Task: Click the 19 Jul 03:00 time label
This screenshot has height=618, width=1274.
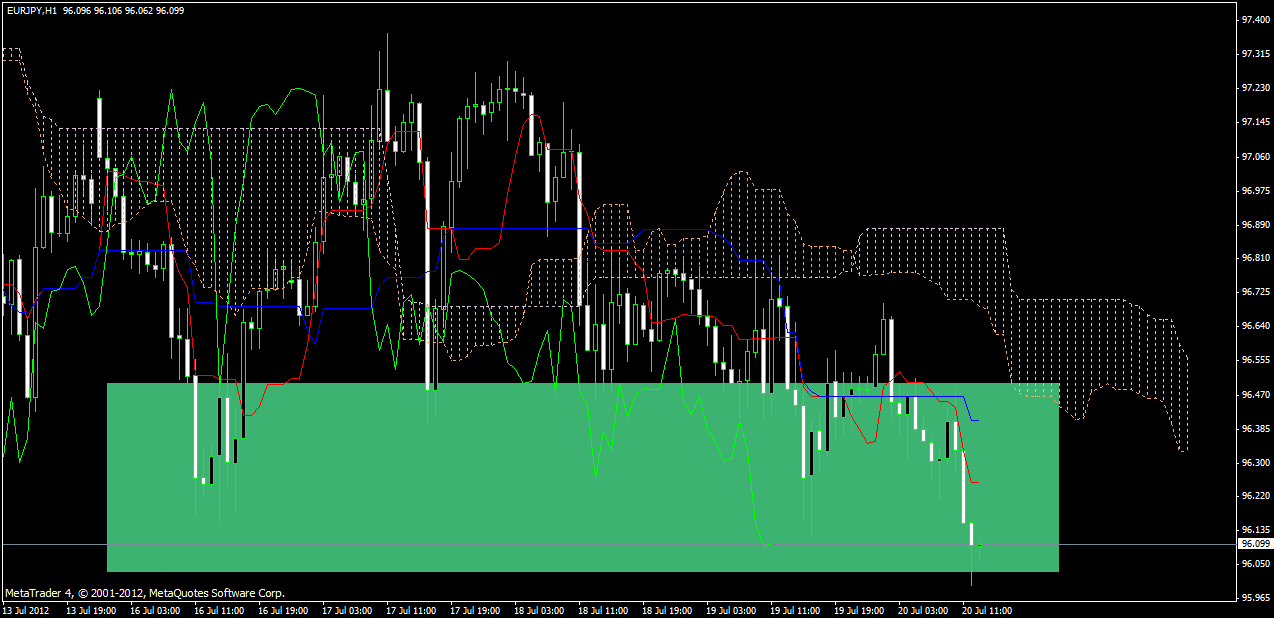Action: pos(732,610)
